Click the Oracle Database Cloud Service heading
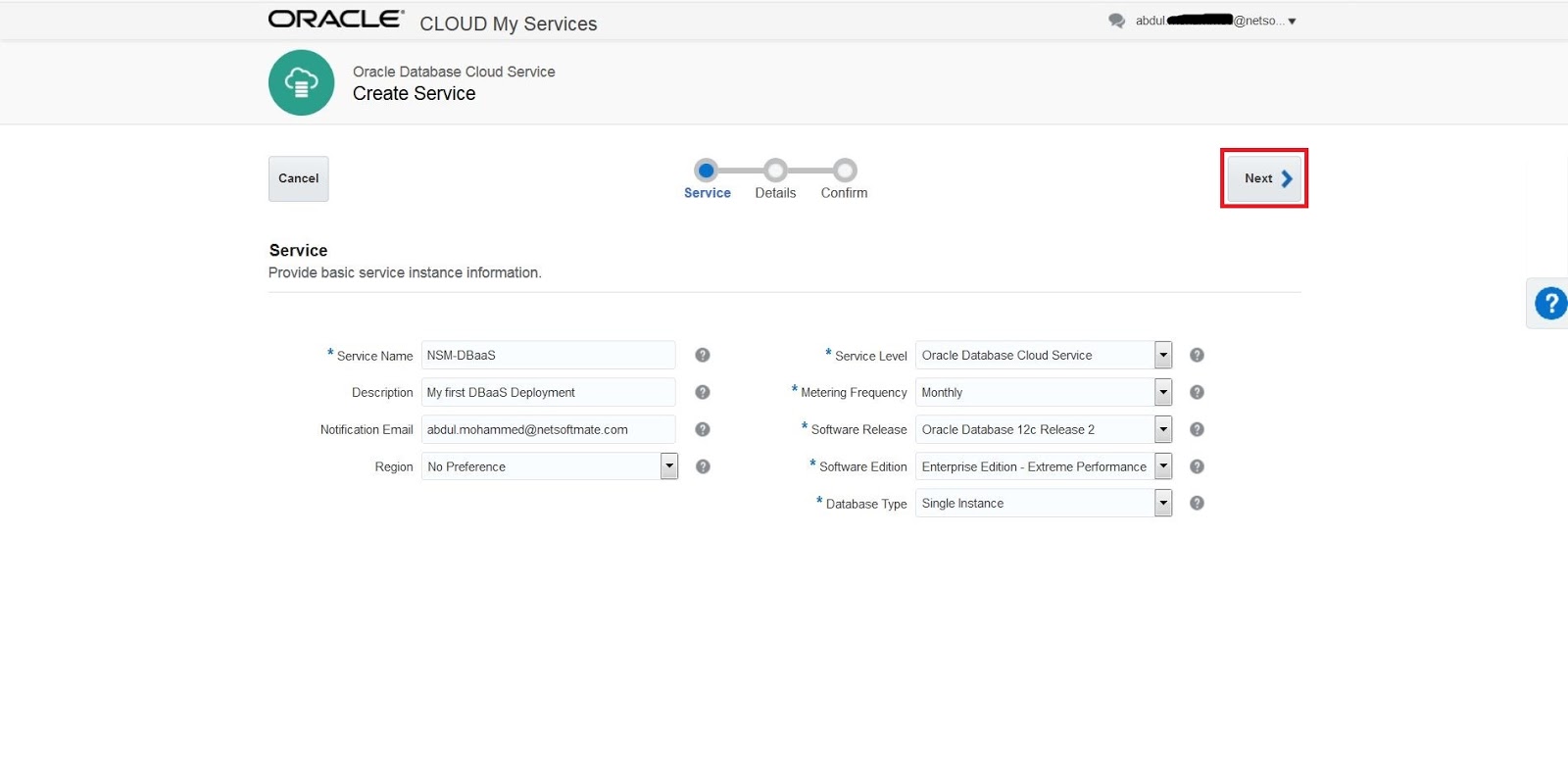The image size is (1568, 781). (454, 72)
